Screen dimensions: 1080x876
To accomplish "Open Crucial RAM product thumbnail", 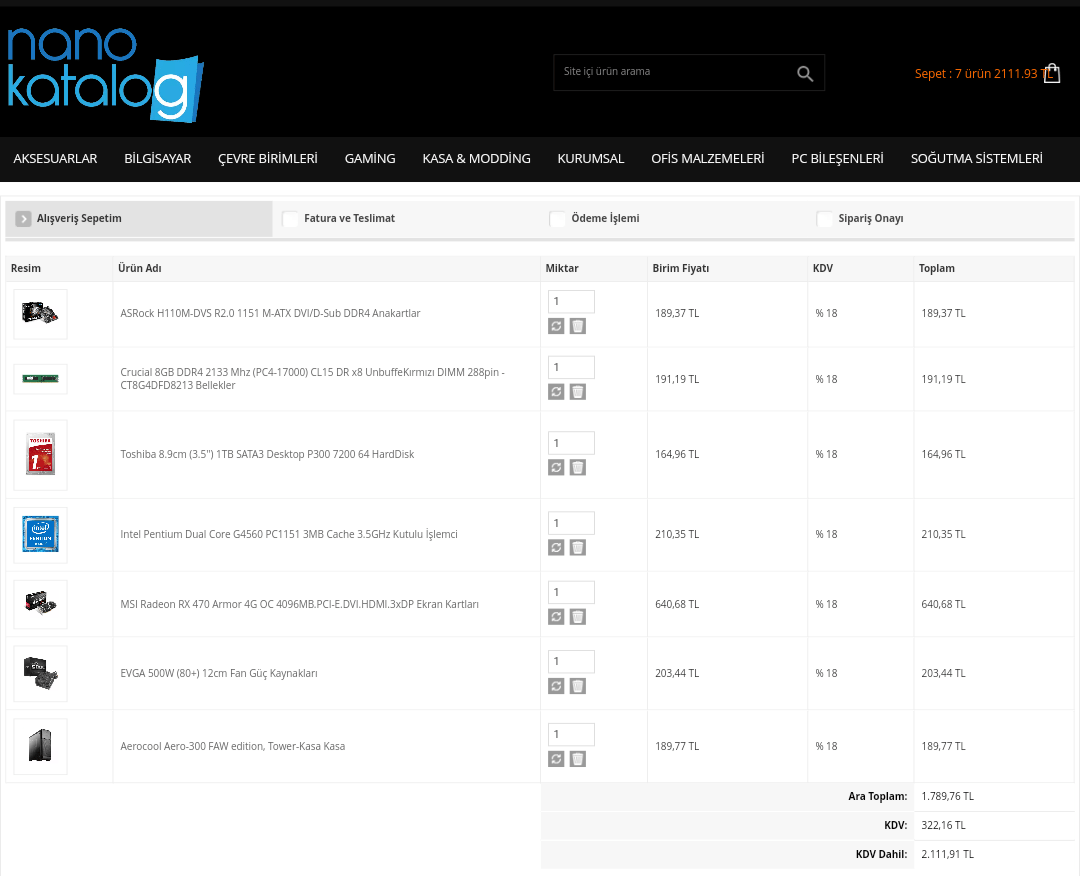I will 41,379.
